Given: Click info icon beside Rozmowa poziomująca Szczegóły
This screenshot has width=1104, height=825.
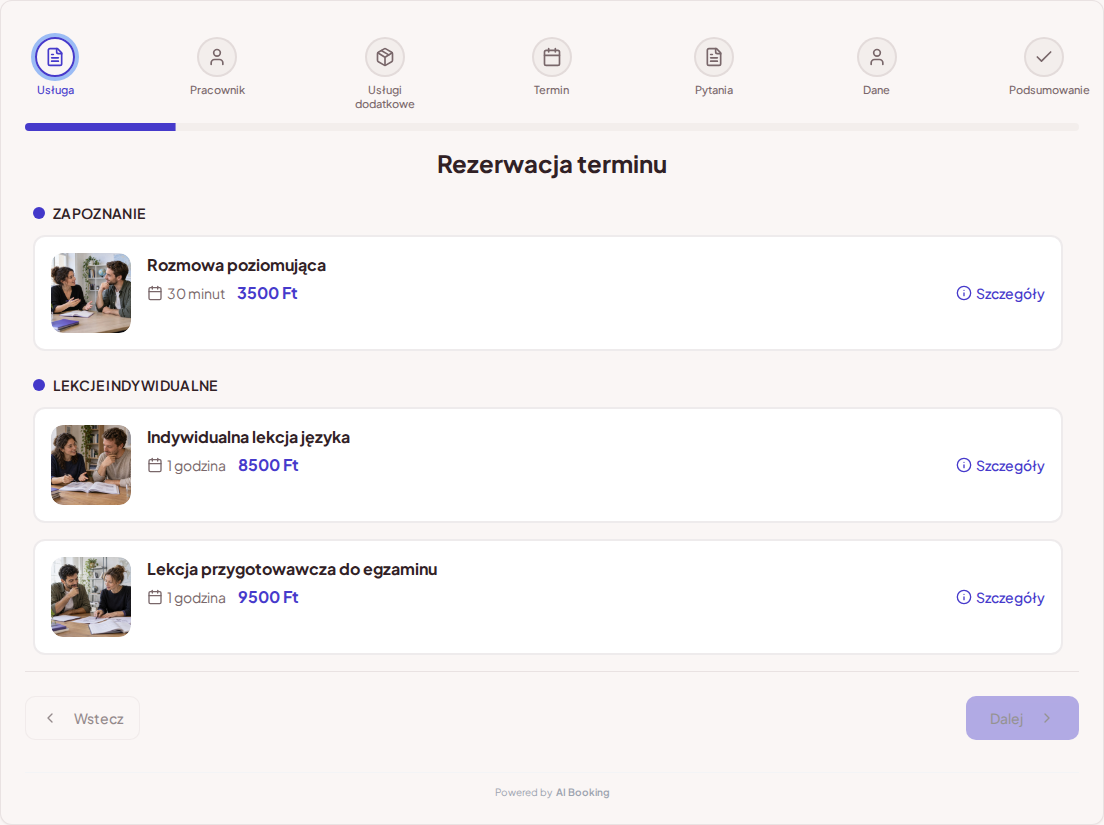Looking at the screenshot, I should pyautogui.click(x=964, y=293).
